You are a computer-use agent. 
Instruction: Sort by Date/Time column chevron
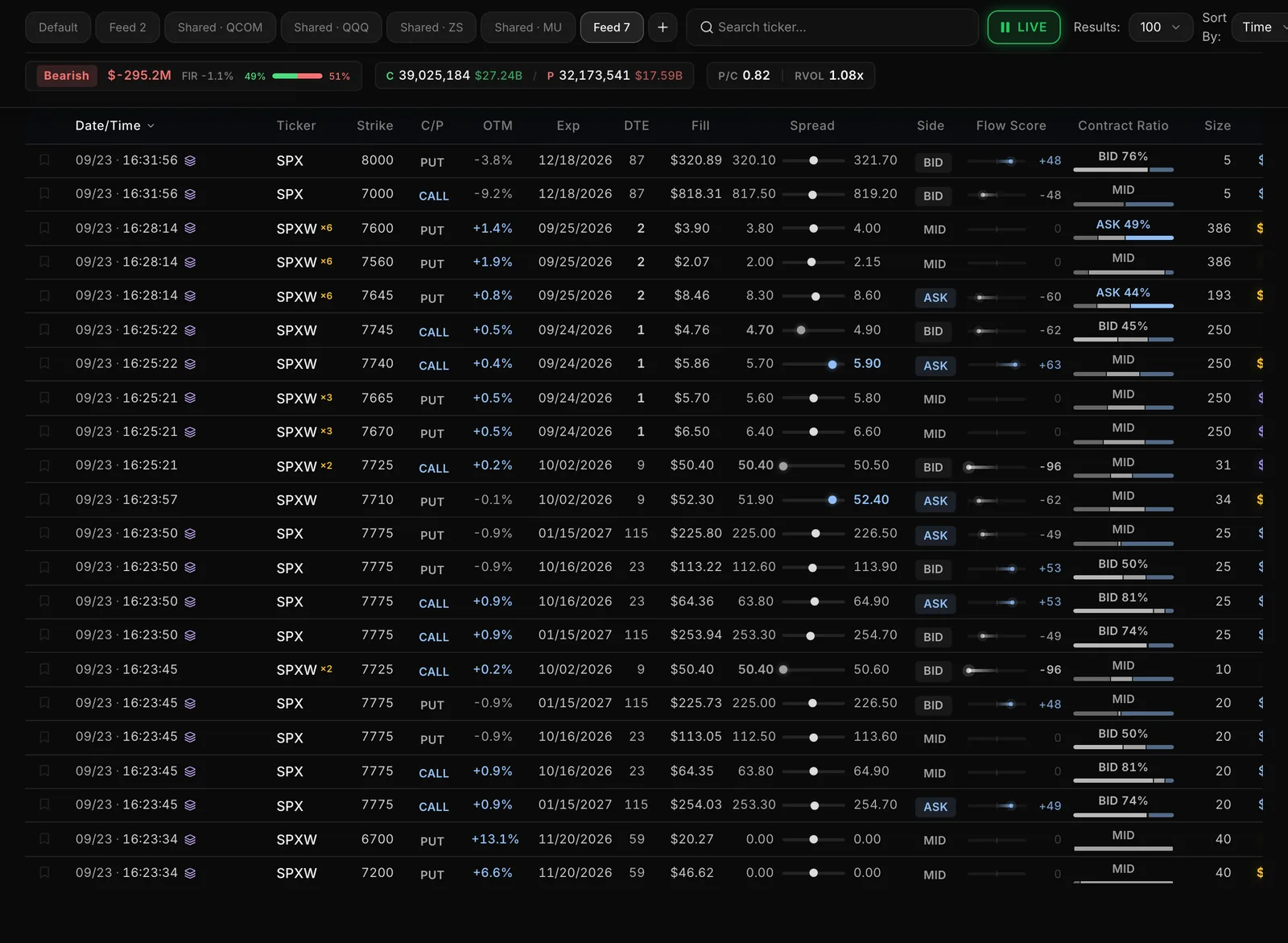pos(151,126)
